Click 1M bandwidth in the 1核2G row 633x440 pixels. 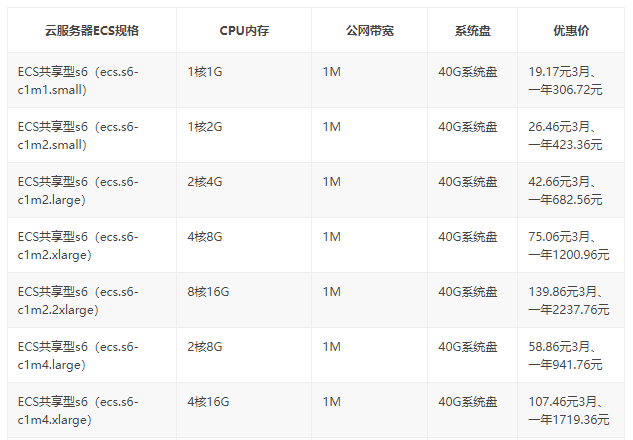click(331, 127)
